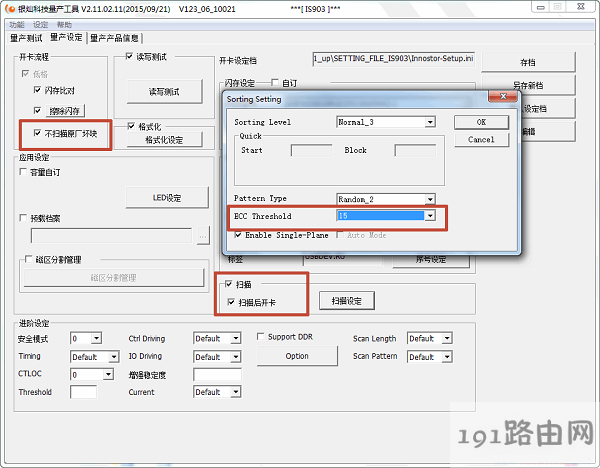Confirm Sorting Setting with OK
Screen dimensions: 600x468
481,122
